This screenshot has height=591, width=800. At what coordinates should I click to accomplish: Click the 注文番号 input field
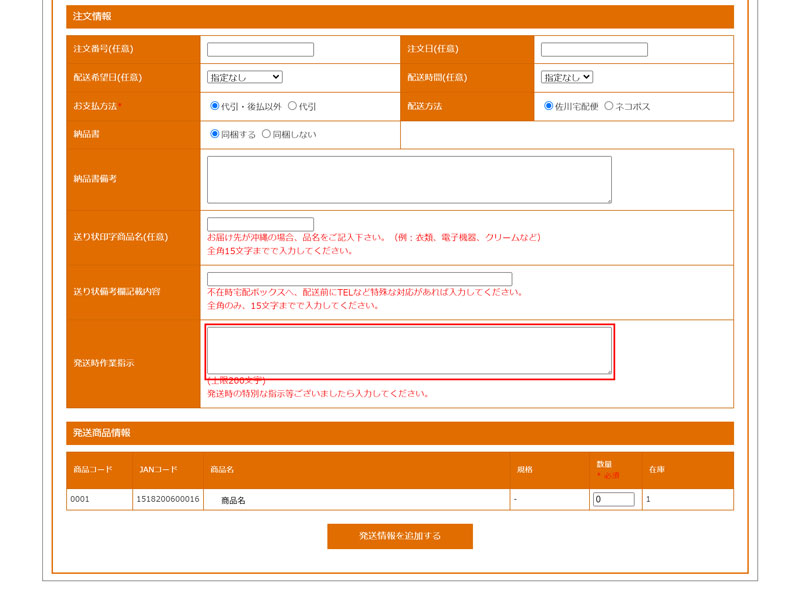[260, 49]
